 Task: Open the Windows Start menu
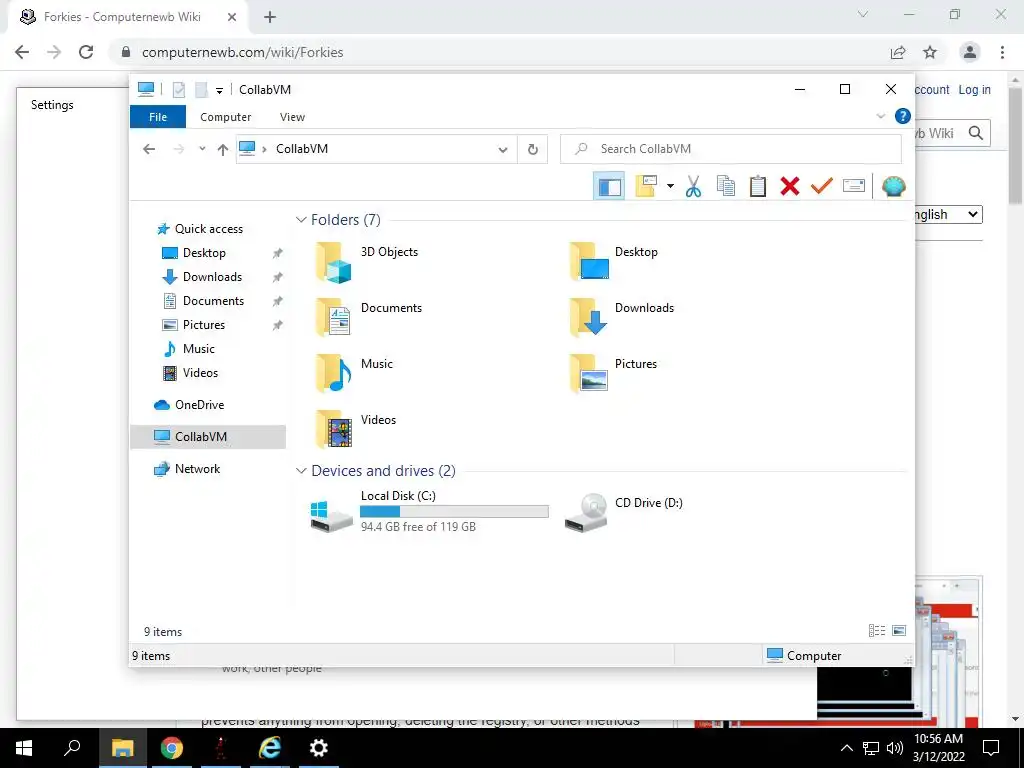[24, 748]
